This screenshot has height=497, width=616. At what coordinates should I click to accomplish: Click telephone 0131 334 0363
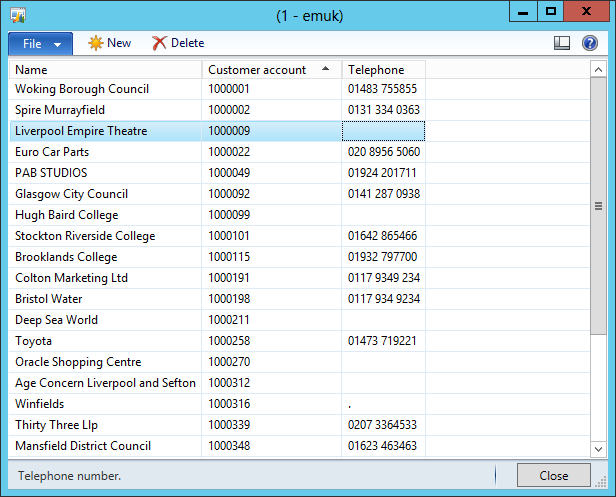384,110
